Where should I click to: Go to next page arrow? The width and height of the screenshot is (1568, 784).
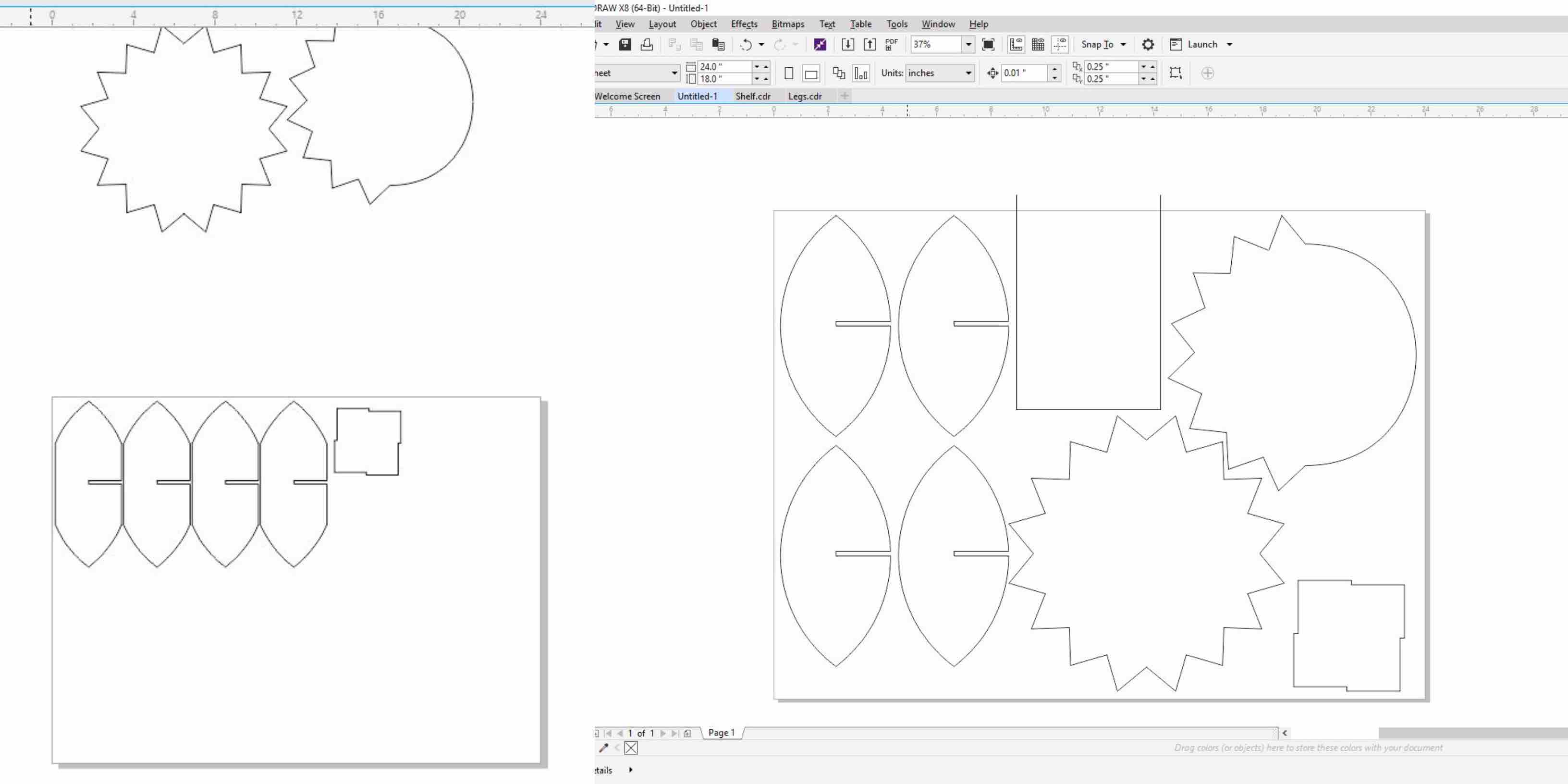[x=663, y=734]
